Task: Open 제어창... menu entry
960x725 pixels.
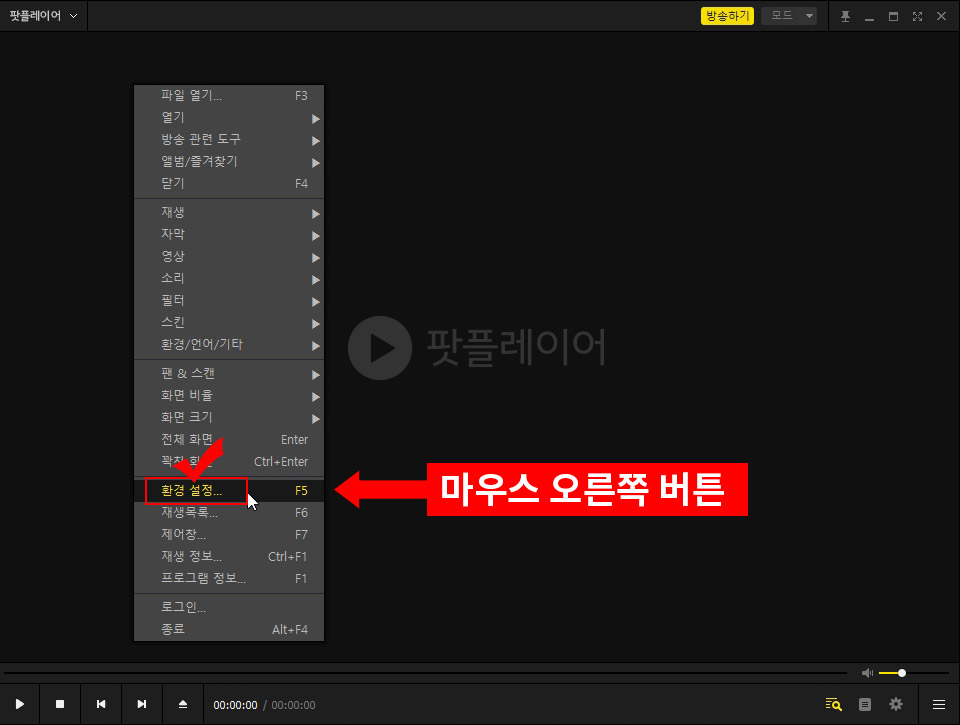Action: 229,535
